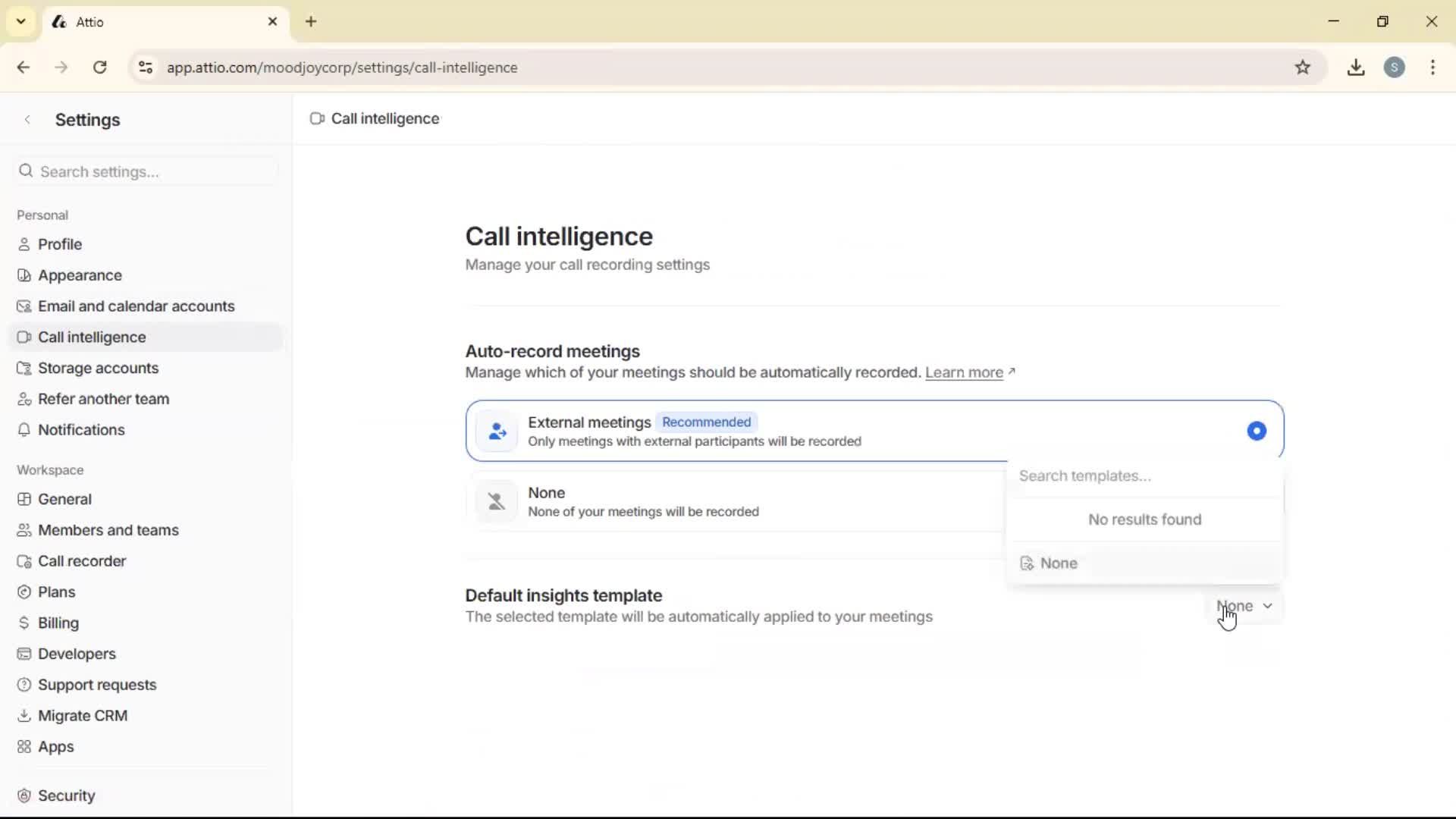Click the Learn more link
Screen dimensions: 1456x819
click(965, 372)
